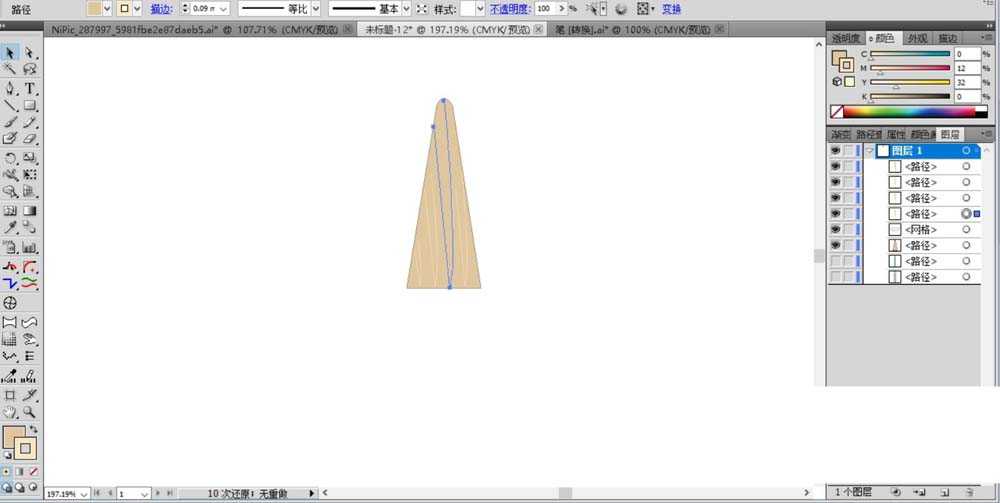
Task: Select the Lasso tool
Action: coord(29,69)
